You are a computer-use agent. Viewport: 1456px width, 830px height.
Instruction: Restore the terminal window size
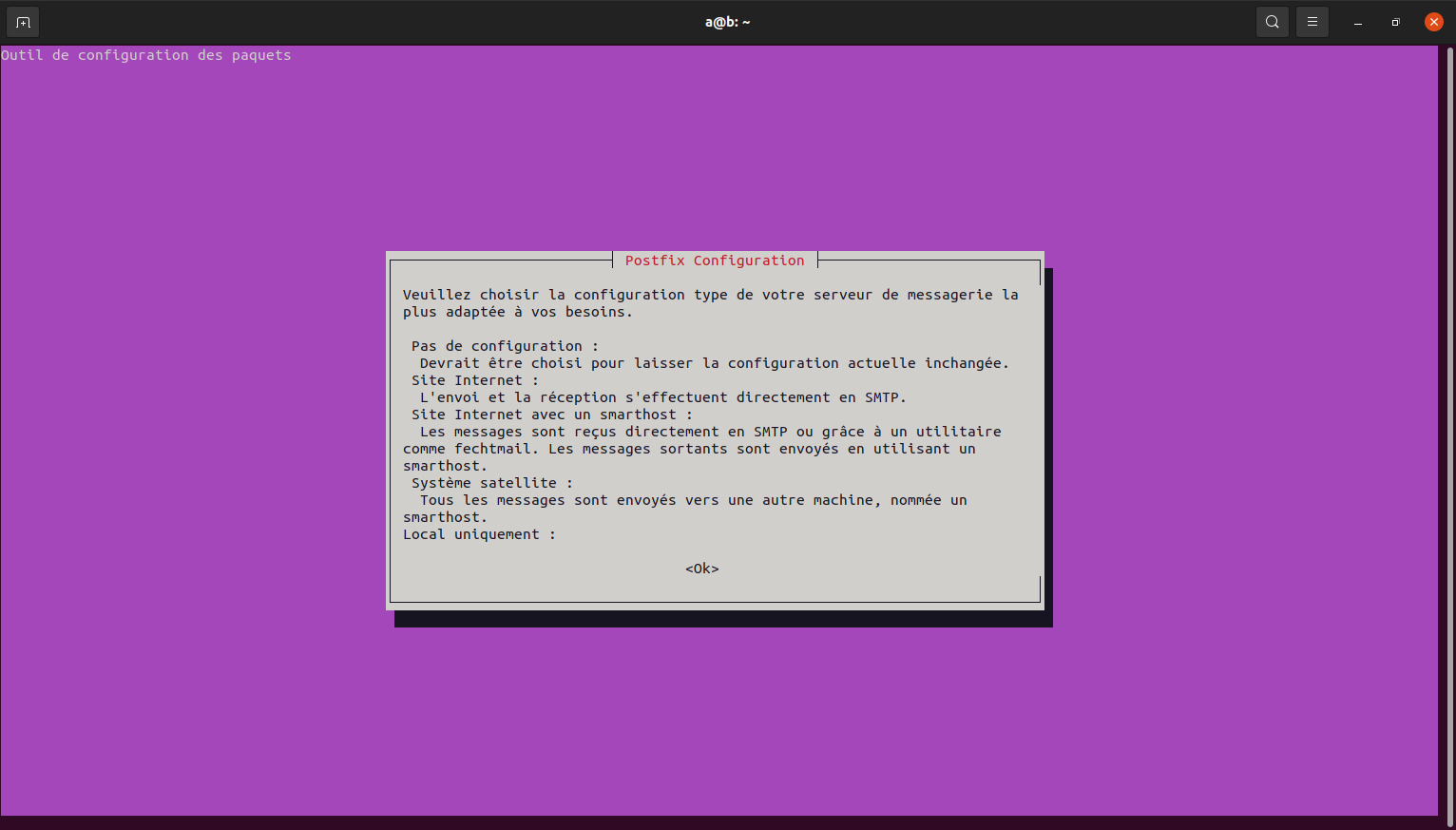tap(1395, 23)
